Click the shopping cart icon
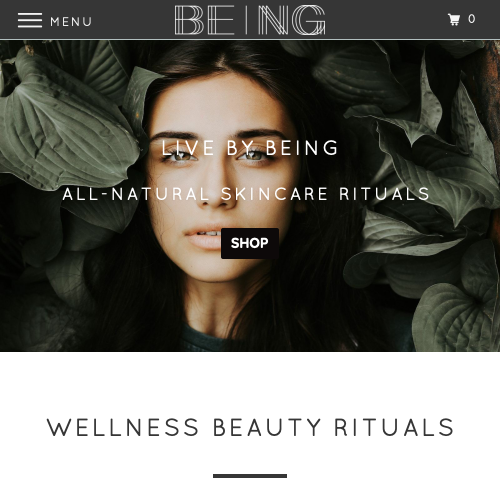 pyautogui.click(x=454, y=19)
